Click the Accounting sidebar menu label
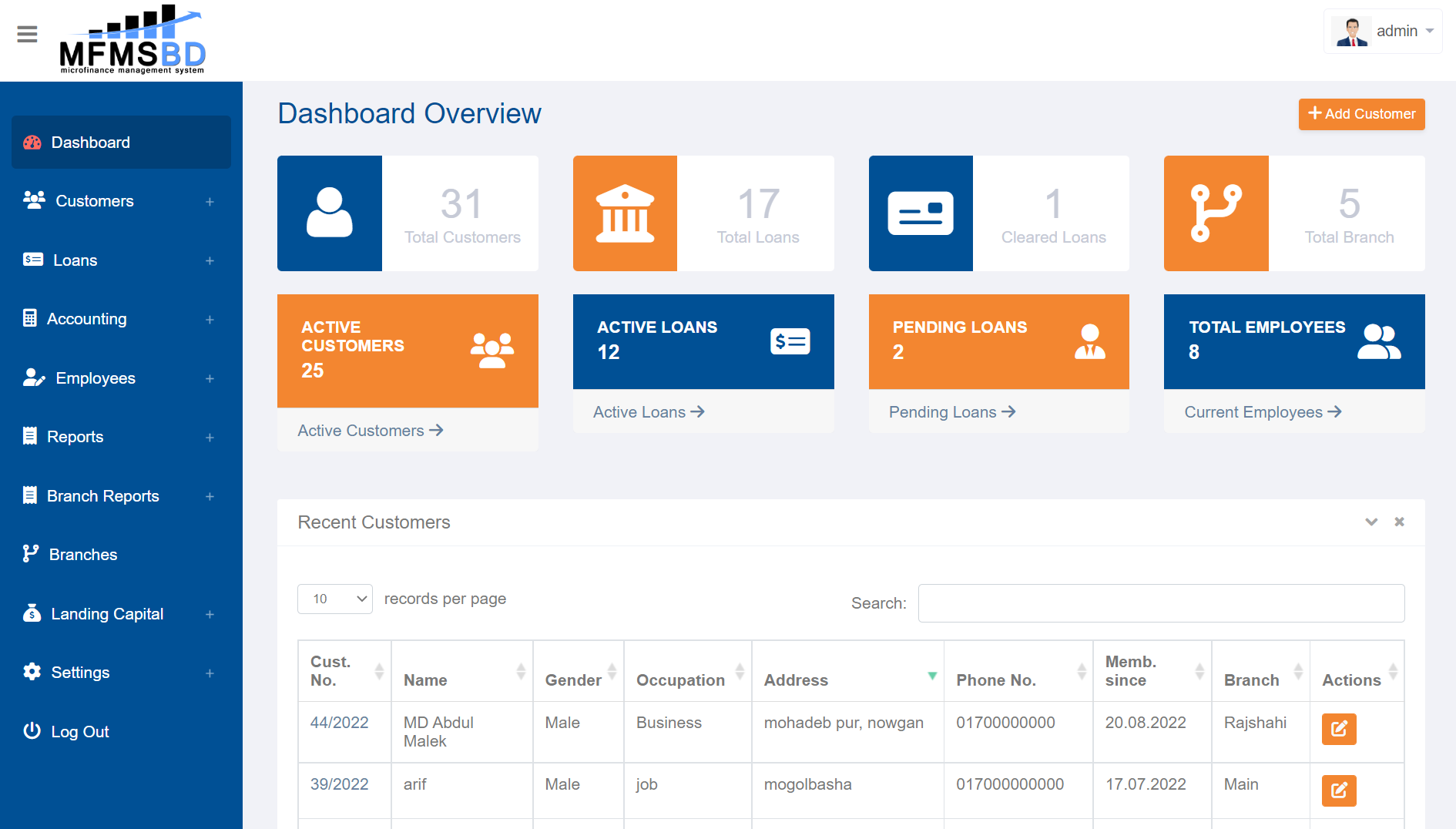 click(x=86, y=319)
